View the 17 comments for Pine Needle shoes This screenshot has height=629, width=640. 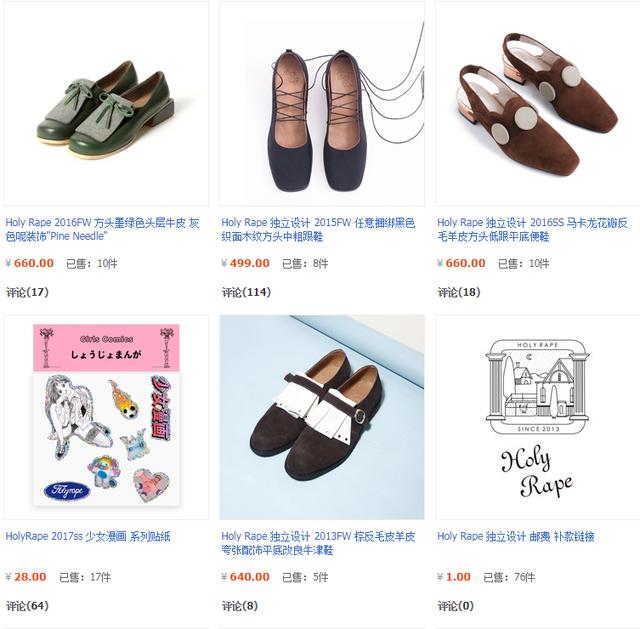click(x=27, y=292)
